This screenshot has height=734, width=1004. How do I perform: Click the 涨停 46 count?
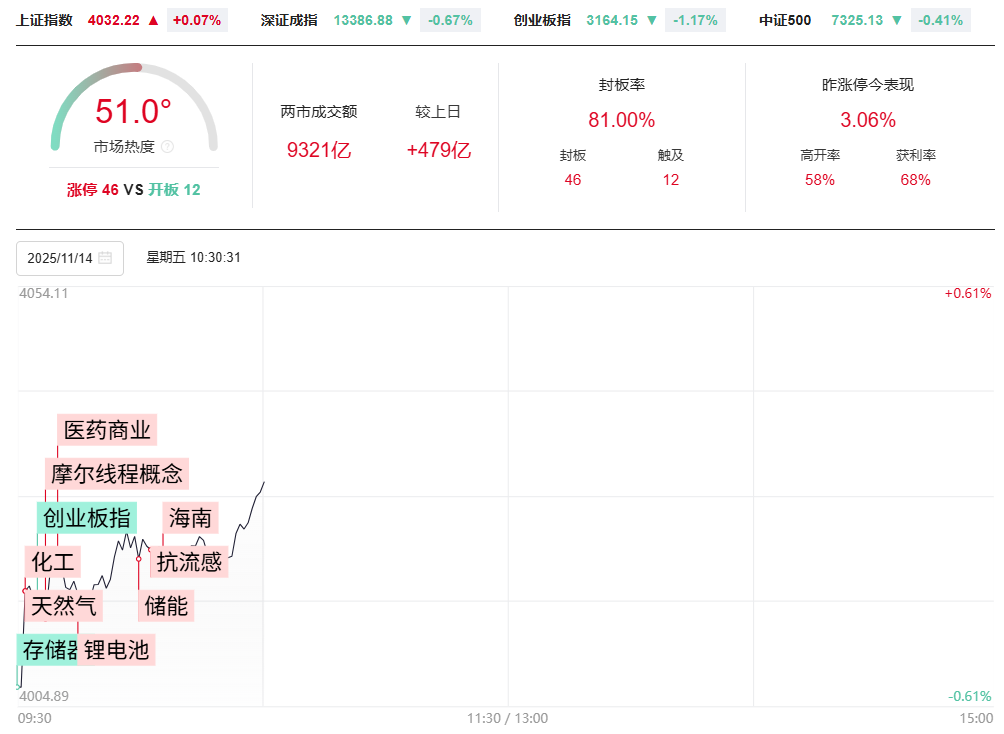coord(93,189)
